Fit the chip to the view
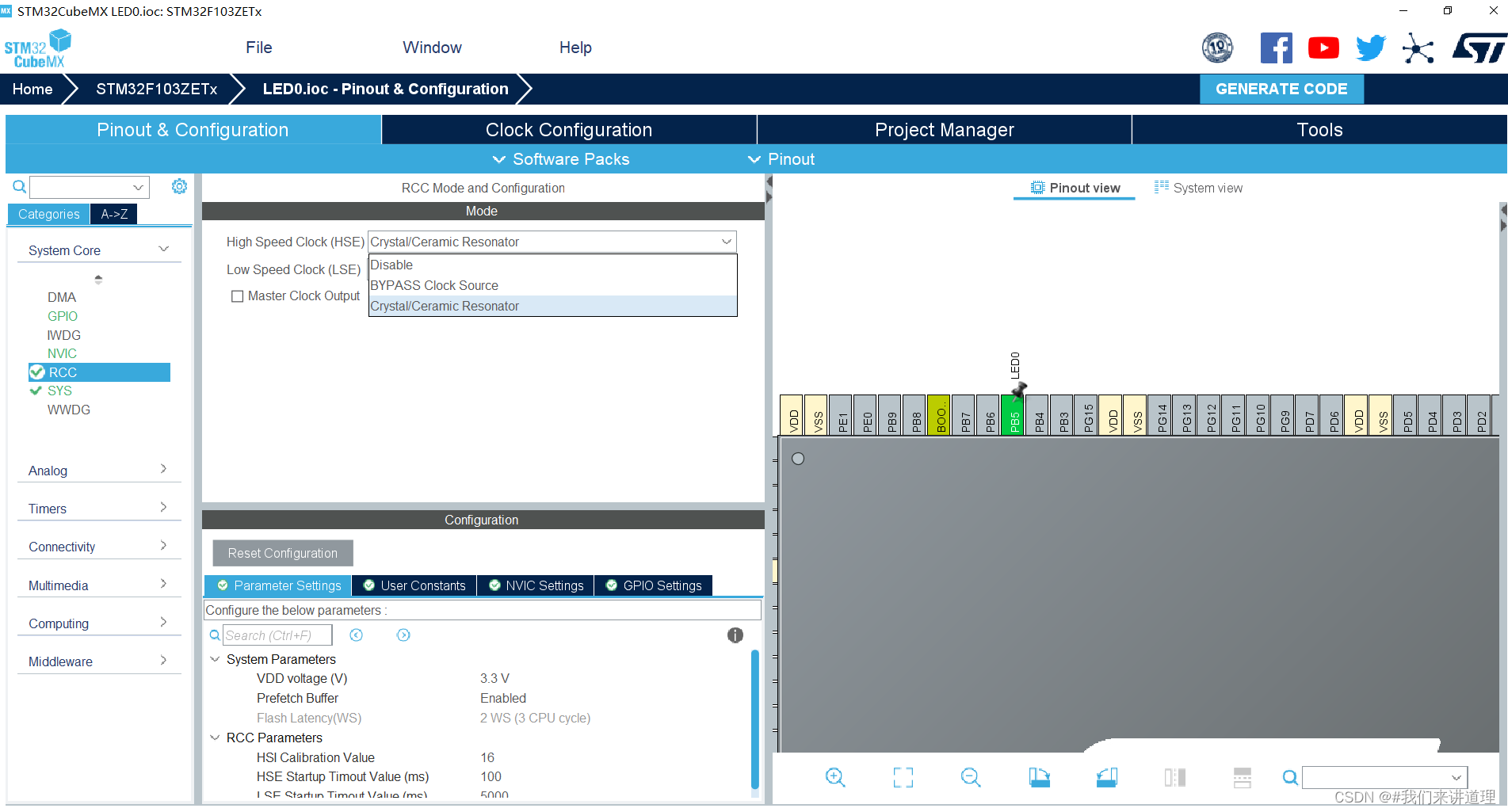The image size is (1508, 812). (x=903, y=777)
